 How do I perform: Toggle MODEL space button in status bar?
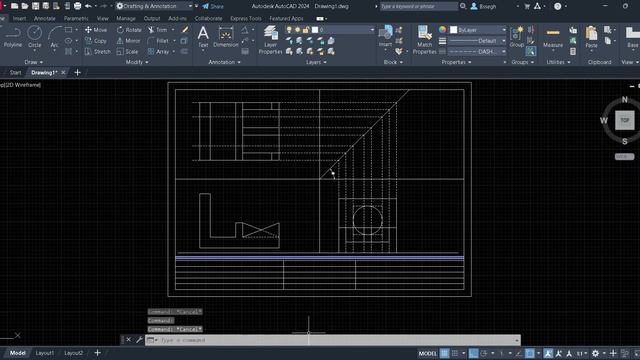coord(428,353)
